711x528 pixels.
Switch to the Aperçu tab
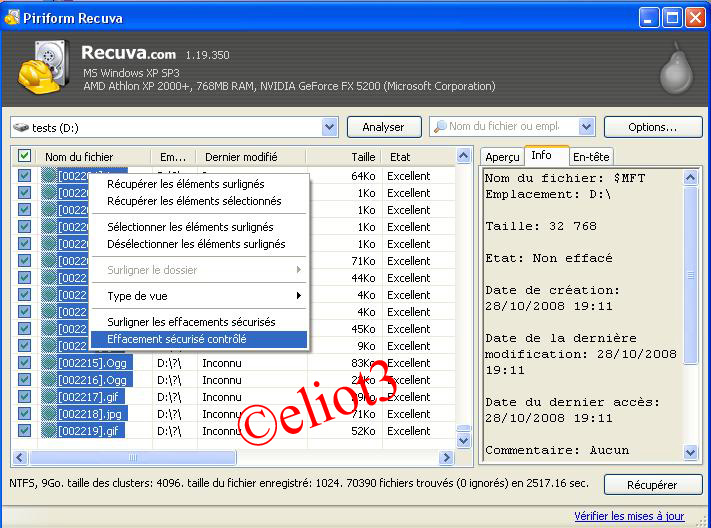502,157
